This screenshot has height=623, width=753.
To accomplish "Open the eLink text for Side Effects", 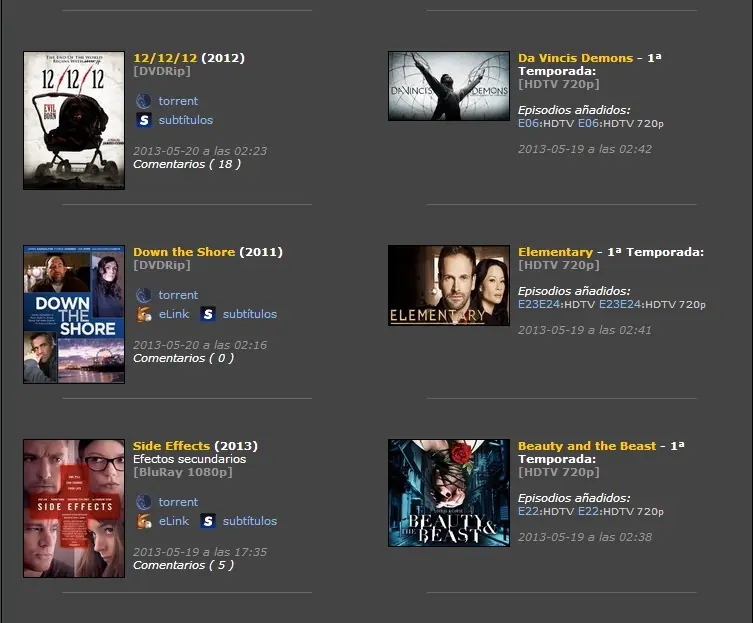I will click(x=174, y=521).
